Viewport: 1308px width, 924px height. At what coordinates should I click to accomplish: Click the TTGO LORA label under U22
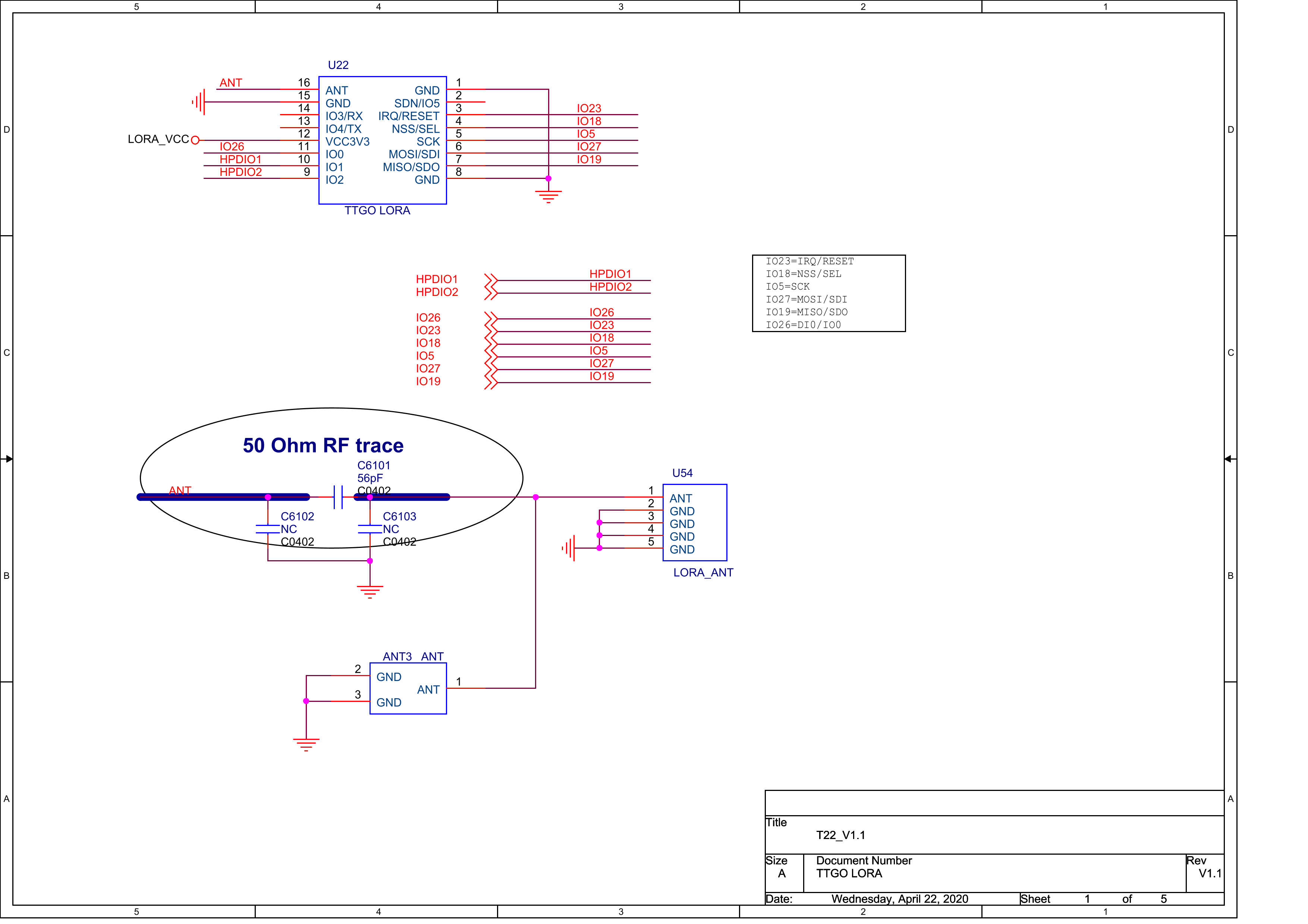click(x=377, y=211)
